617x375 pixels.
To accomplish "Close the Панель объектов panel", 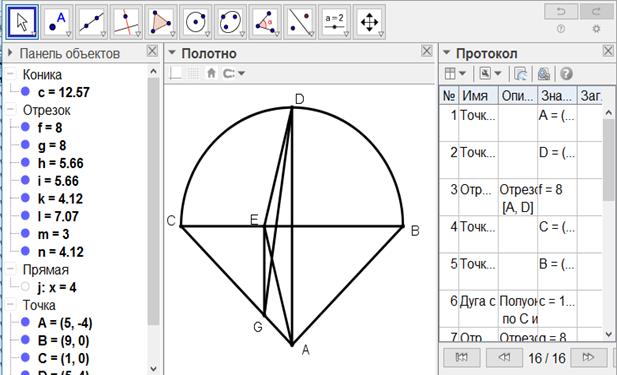I will 152,51.
